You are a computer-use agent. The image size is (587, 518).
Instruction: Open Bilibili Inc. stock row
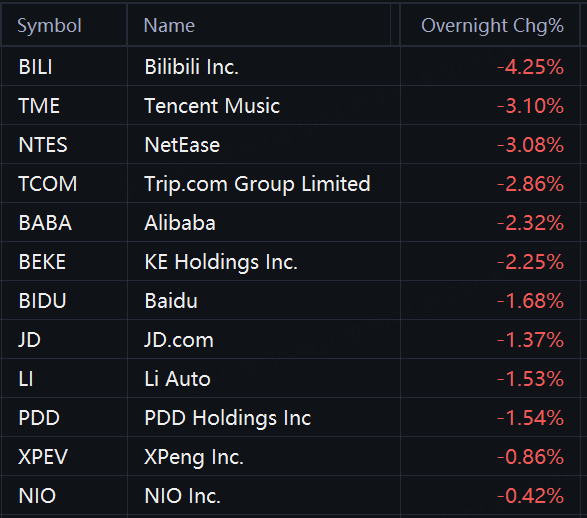pyautogui.click(x=294, y=67)
